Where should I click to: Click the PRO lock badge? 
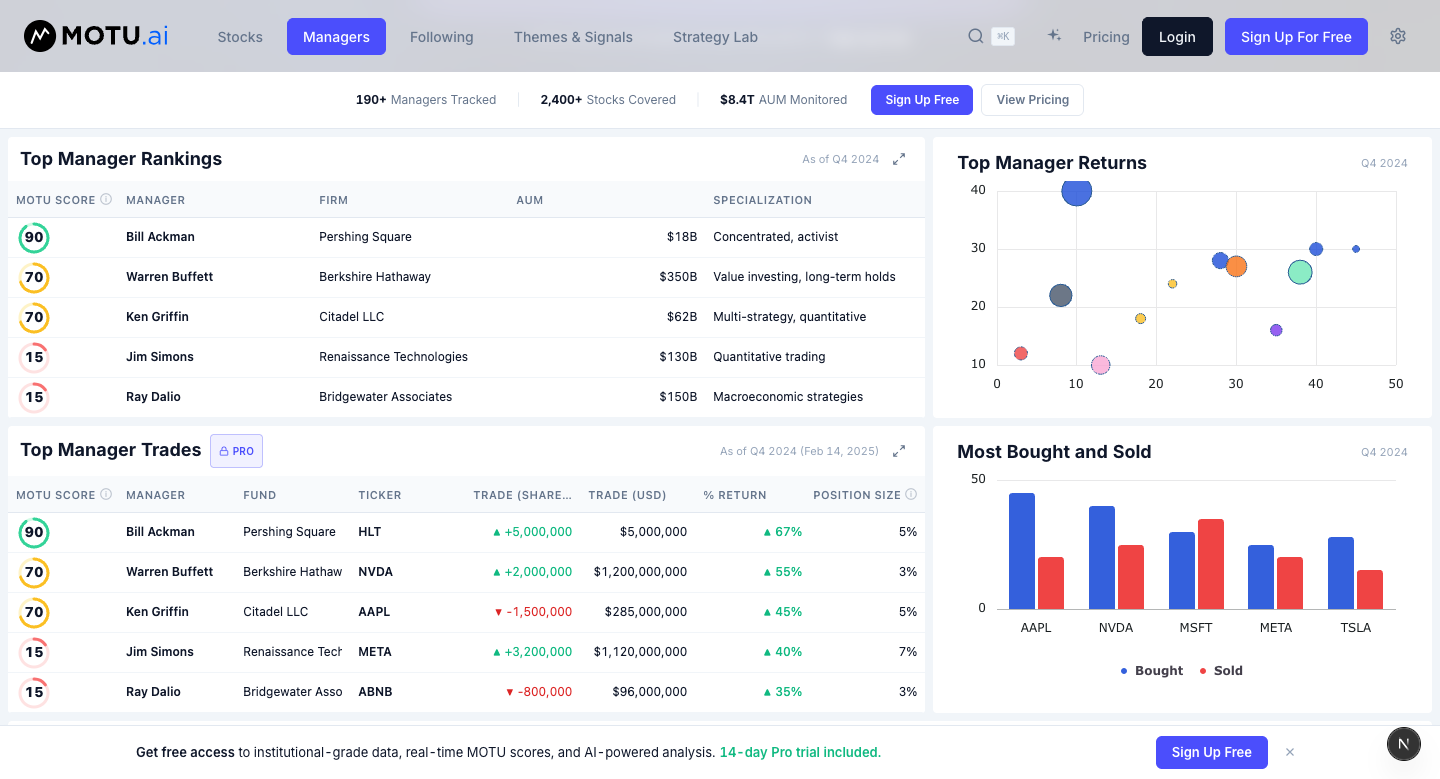(236, 451)
